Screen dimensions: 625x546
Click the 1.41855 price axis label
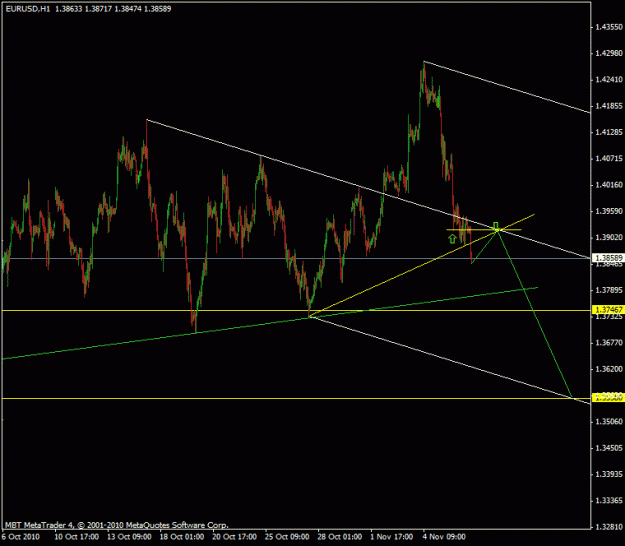pyautogui.click(x=609, y=106)
